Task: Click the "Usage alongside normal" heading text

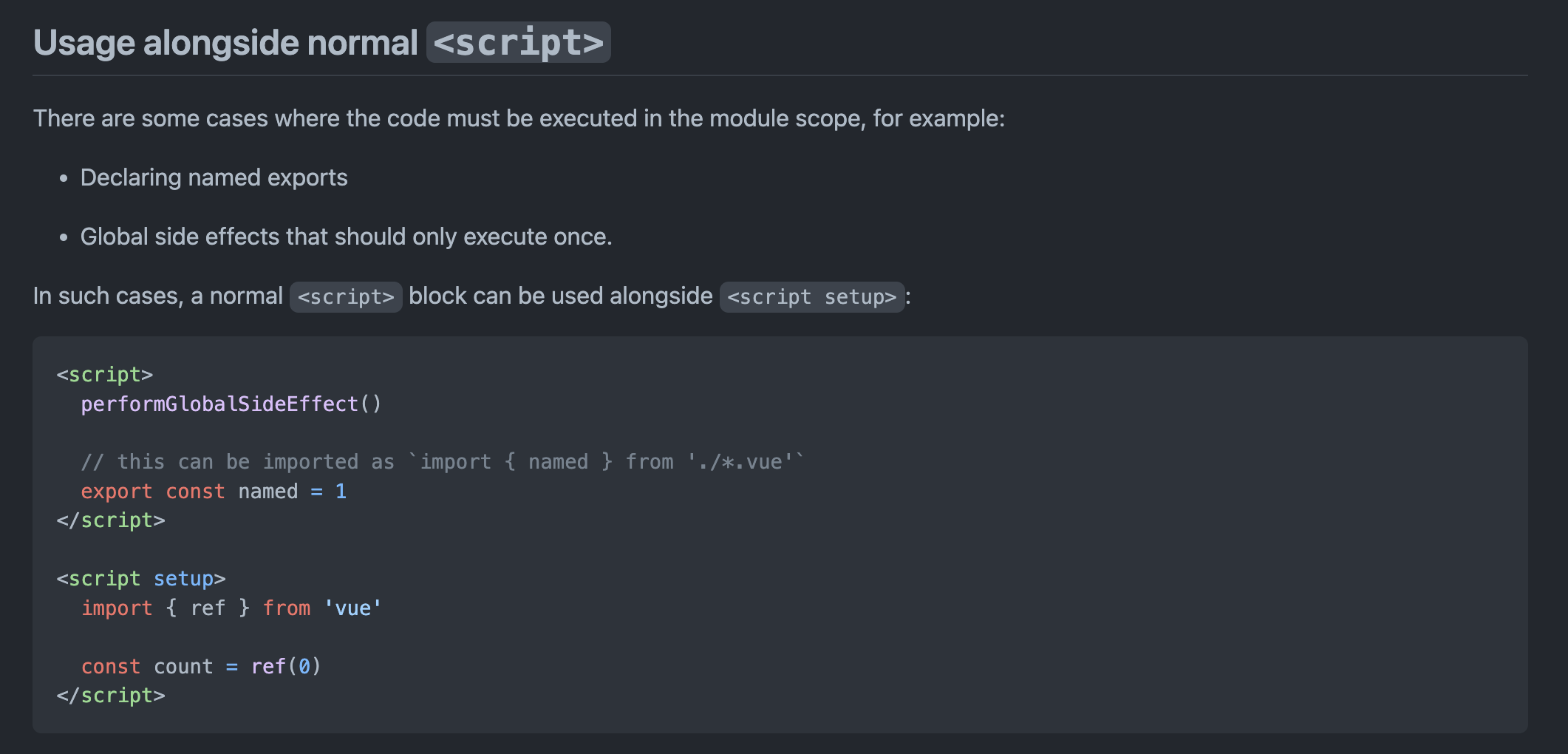Action: (225, 43)
